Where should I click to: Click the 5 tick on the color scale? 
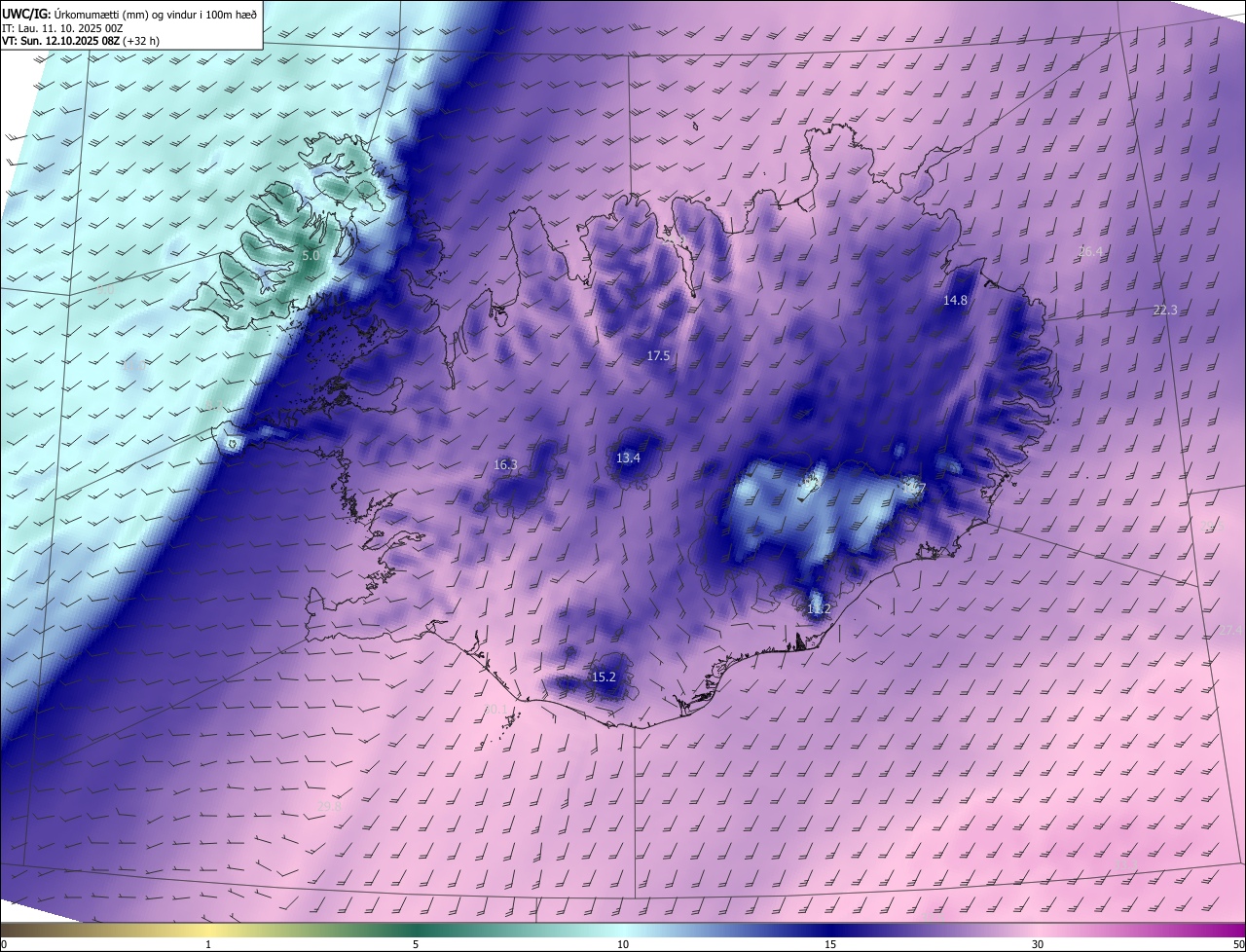(416, 944)
